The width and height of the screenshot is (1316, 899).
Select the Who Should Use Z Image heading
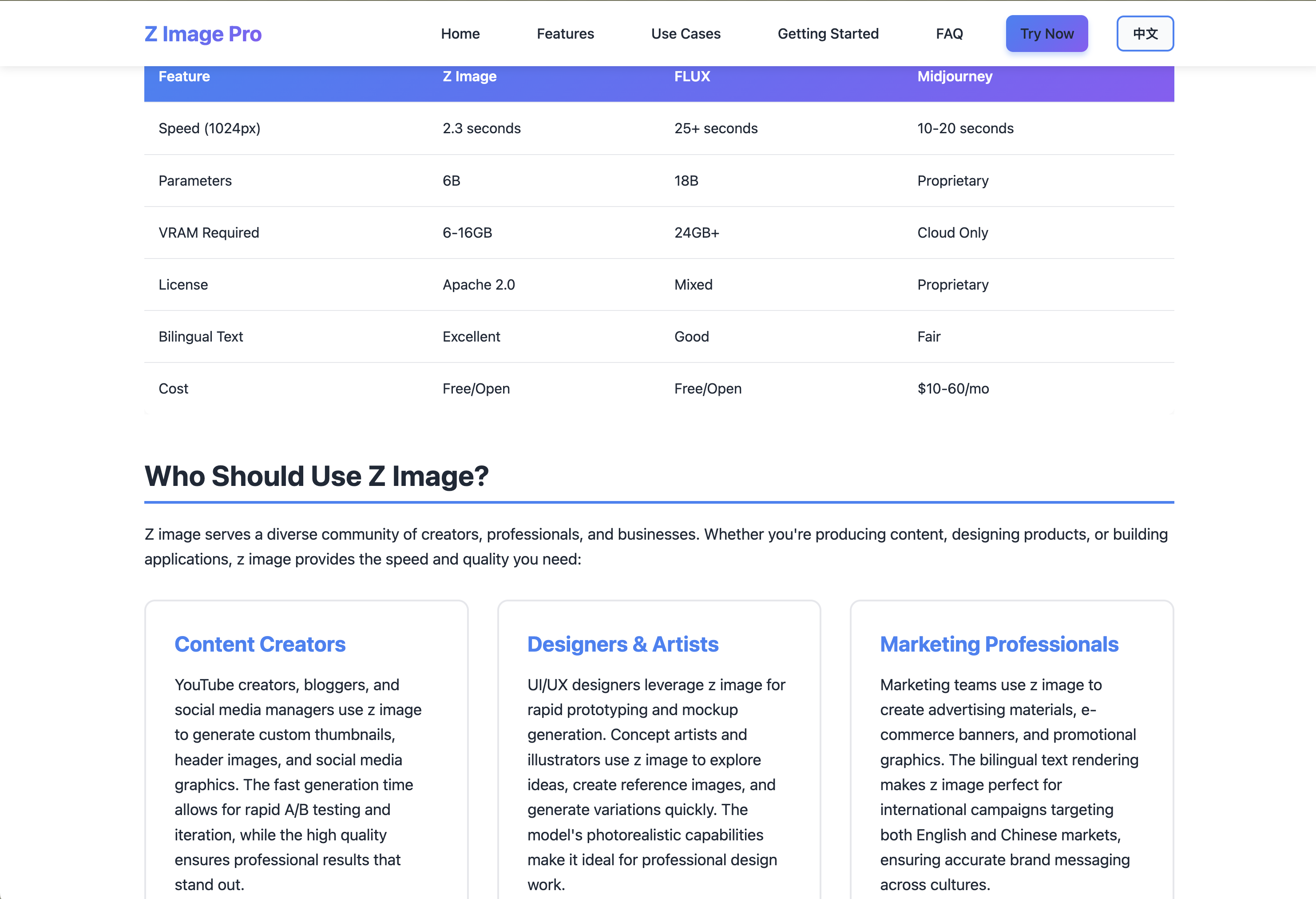[x=317, y=476]
